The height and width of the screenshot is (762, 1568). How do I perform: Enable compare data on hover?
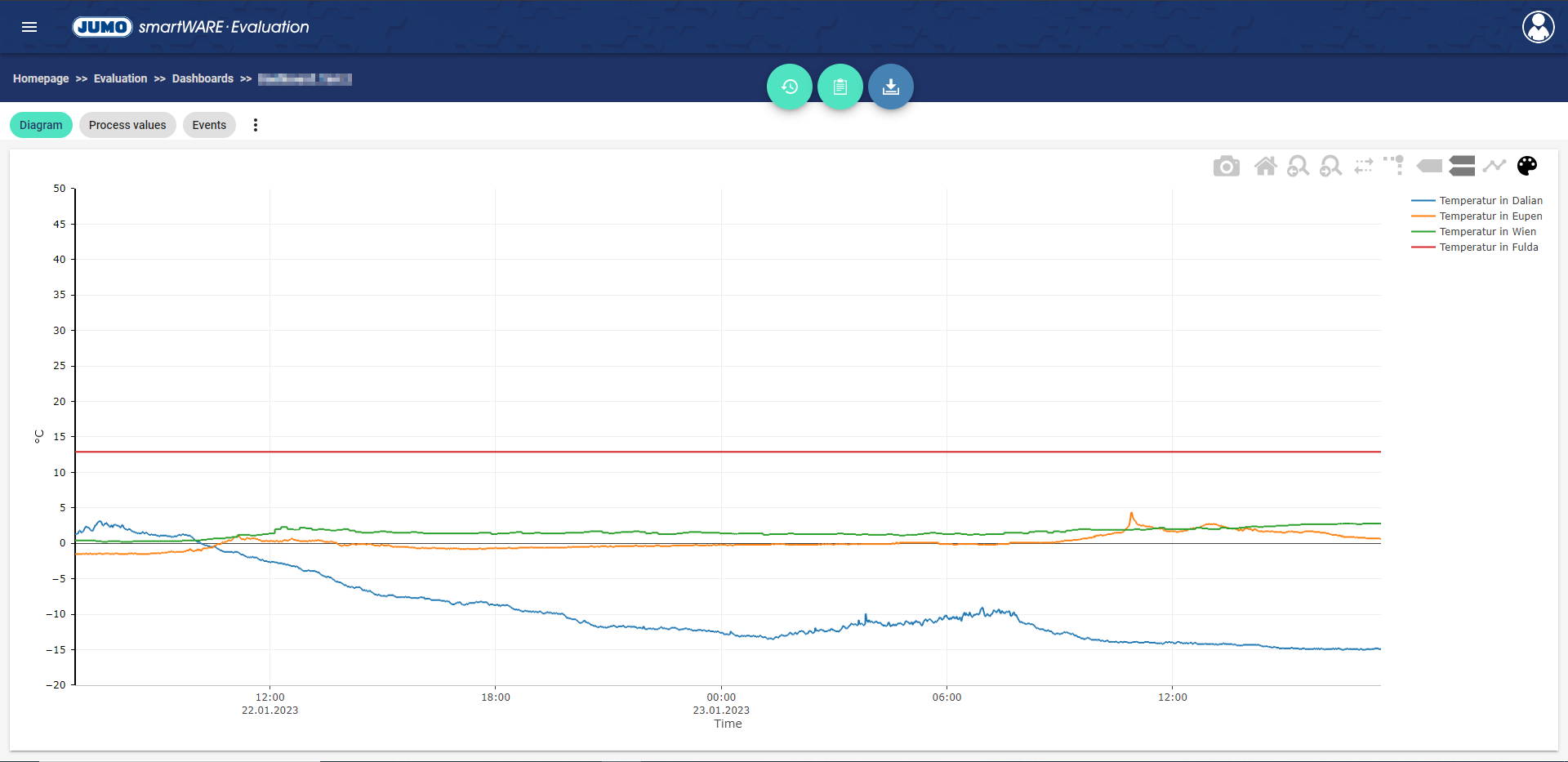pos(1462,167)
